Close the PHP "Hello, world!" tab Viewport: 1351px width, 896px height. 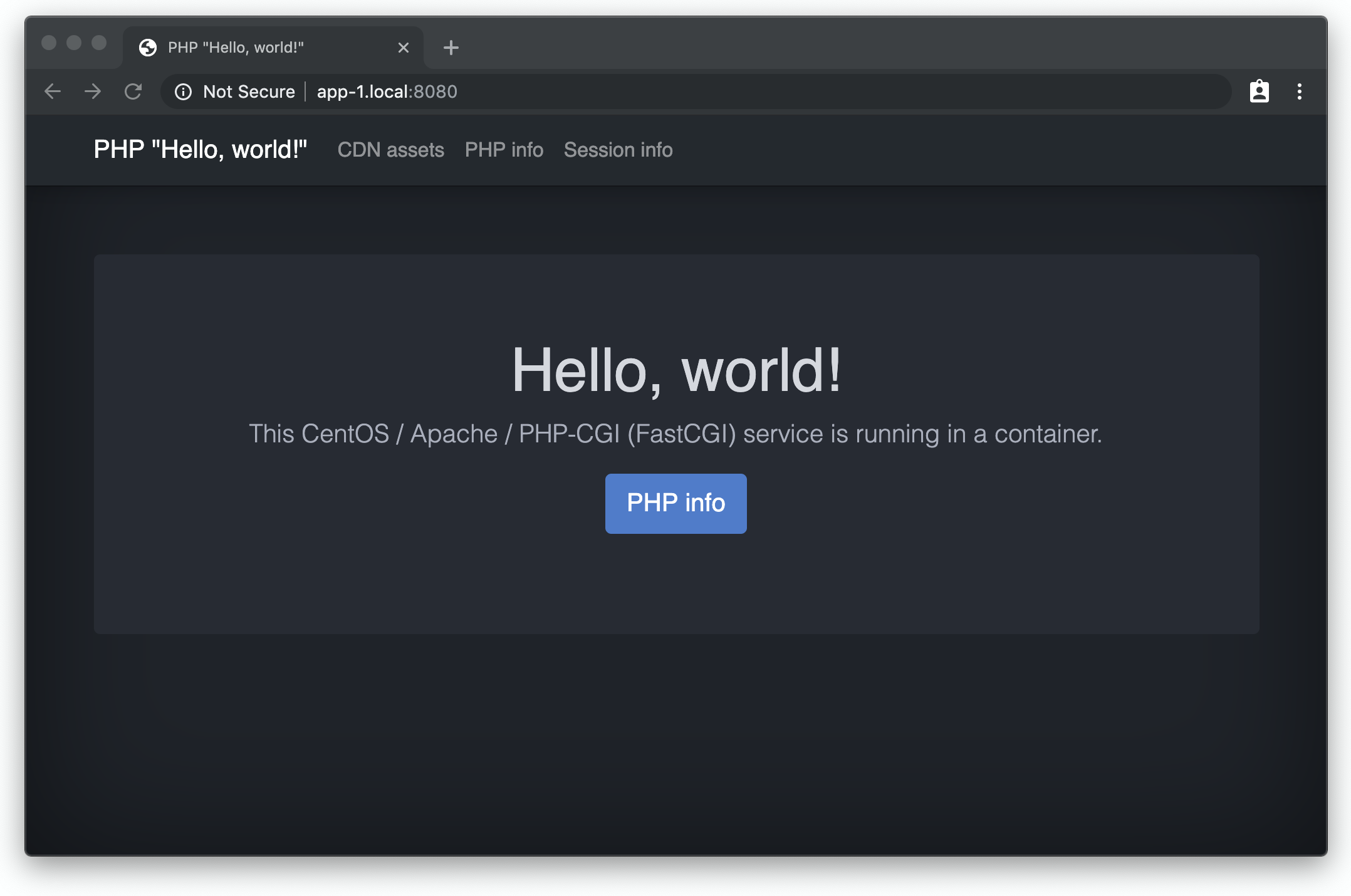click(x=403, y=48)
